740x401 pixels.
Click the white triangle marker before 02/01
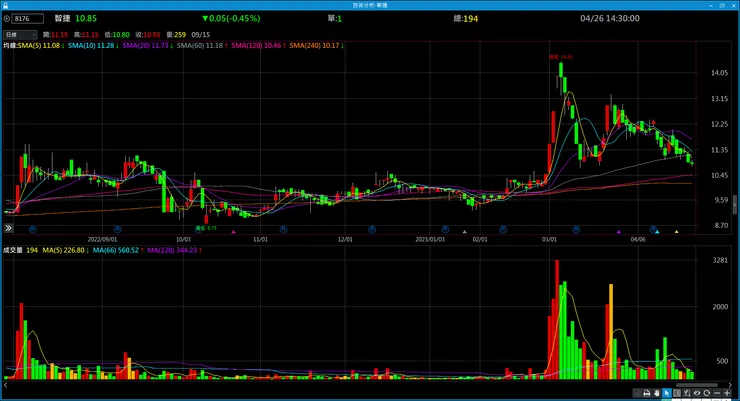tap(464, 232)
